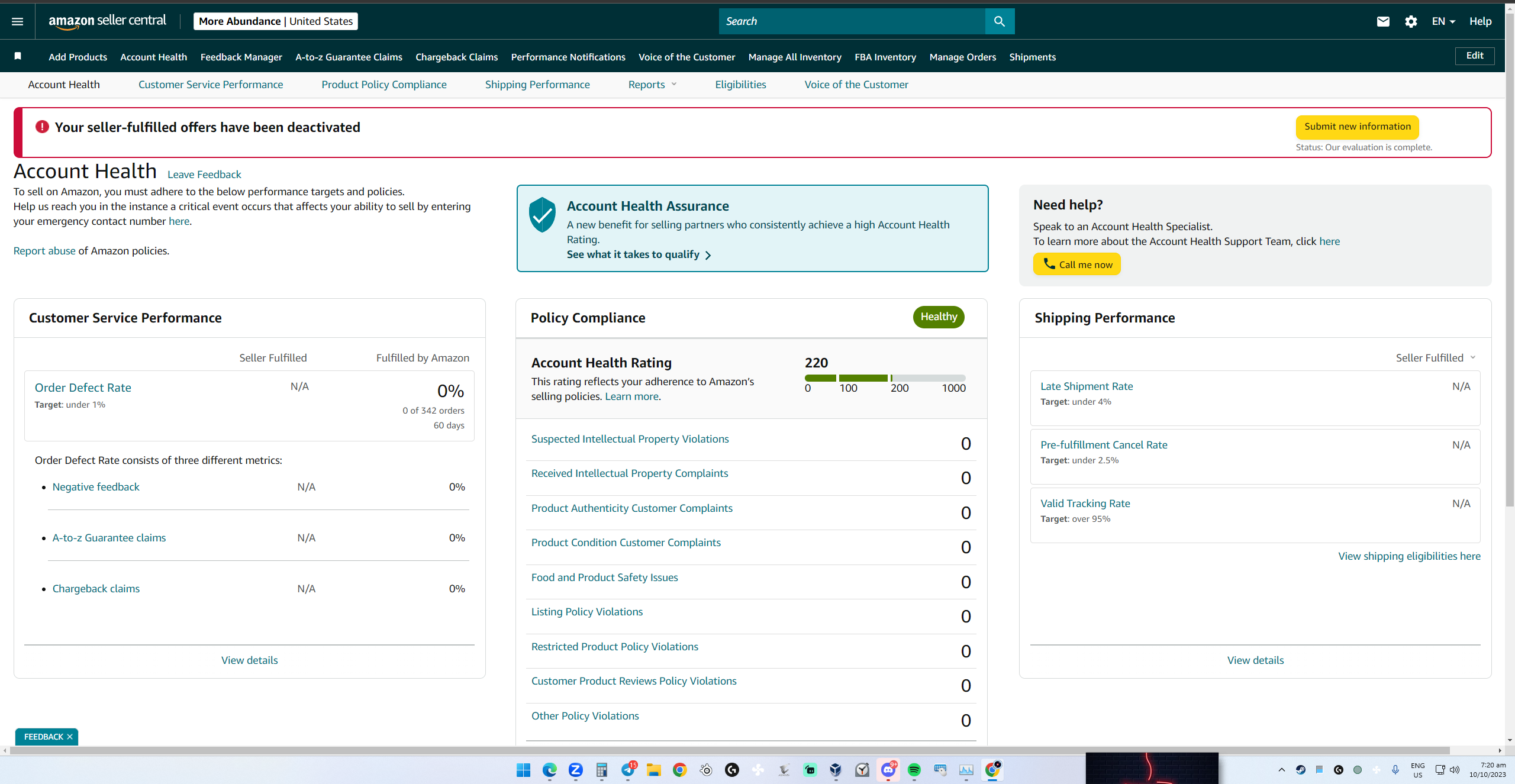Open Calculator from taskbar
Viewport: 1515px width, 784px height.
point(602,770)
